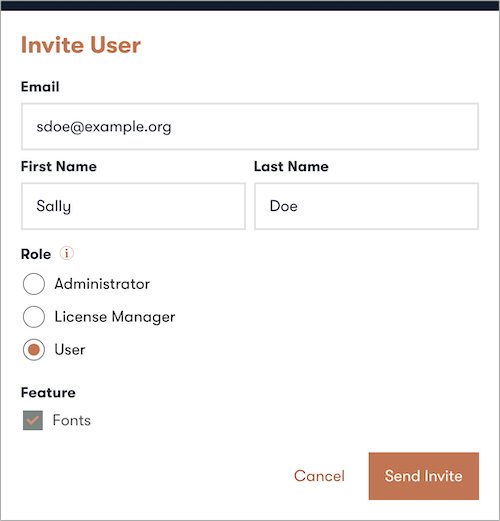Screen dimensions: 500x521
Task: Click the Feature section label
Action: [x=48, y=392]
